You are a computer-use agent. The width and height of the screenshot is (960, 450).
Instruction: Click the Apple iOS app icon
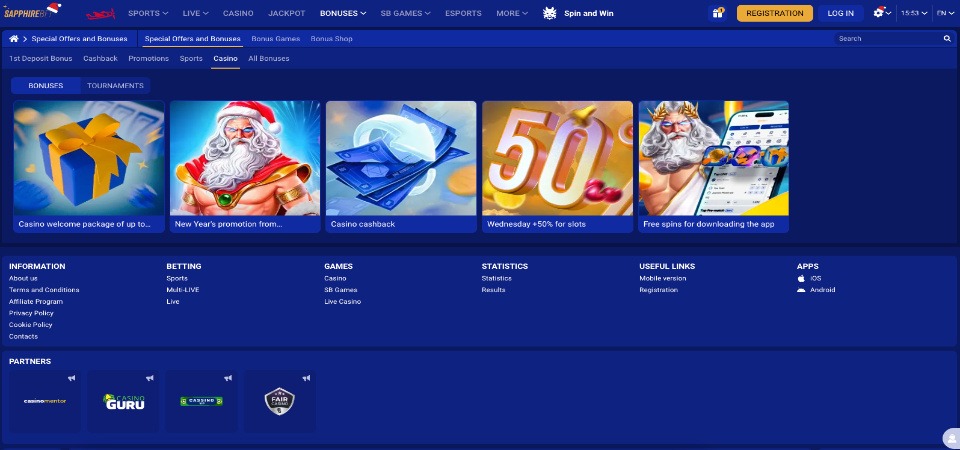coord(801,279)
